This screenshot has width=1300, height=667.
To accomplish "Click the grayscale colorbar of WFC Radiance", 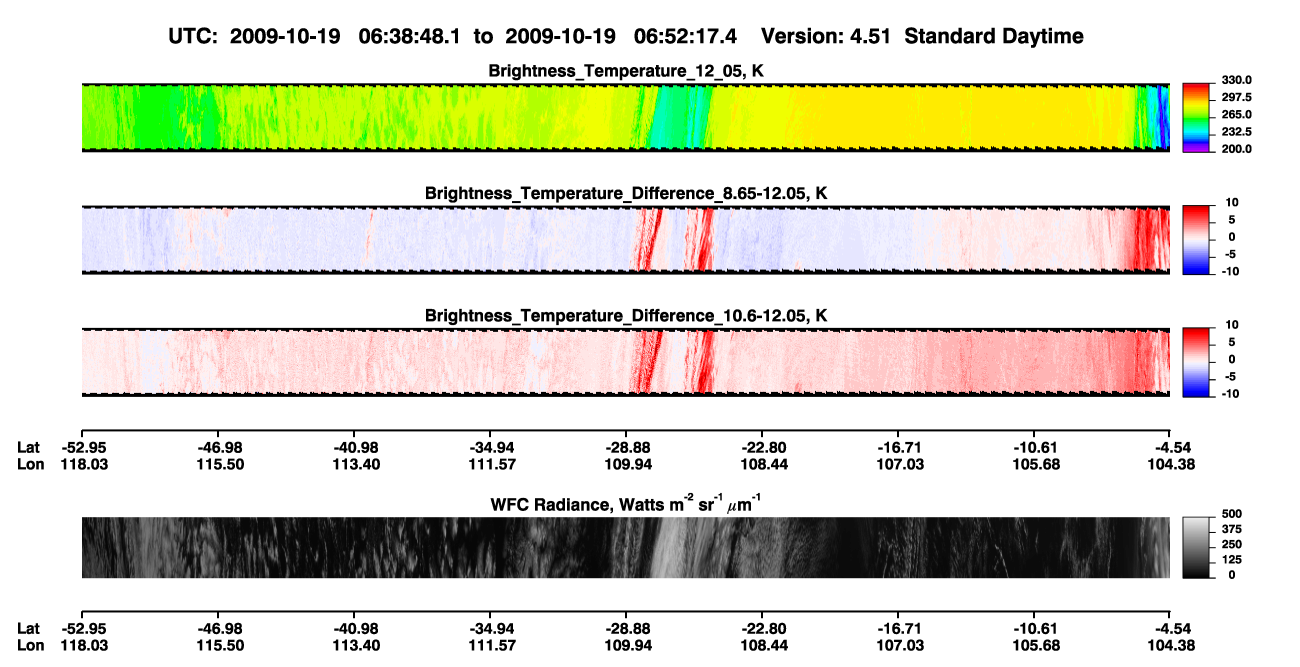I will point(1196,547).
